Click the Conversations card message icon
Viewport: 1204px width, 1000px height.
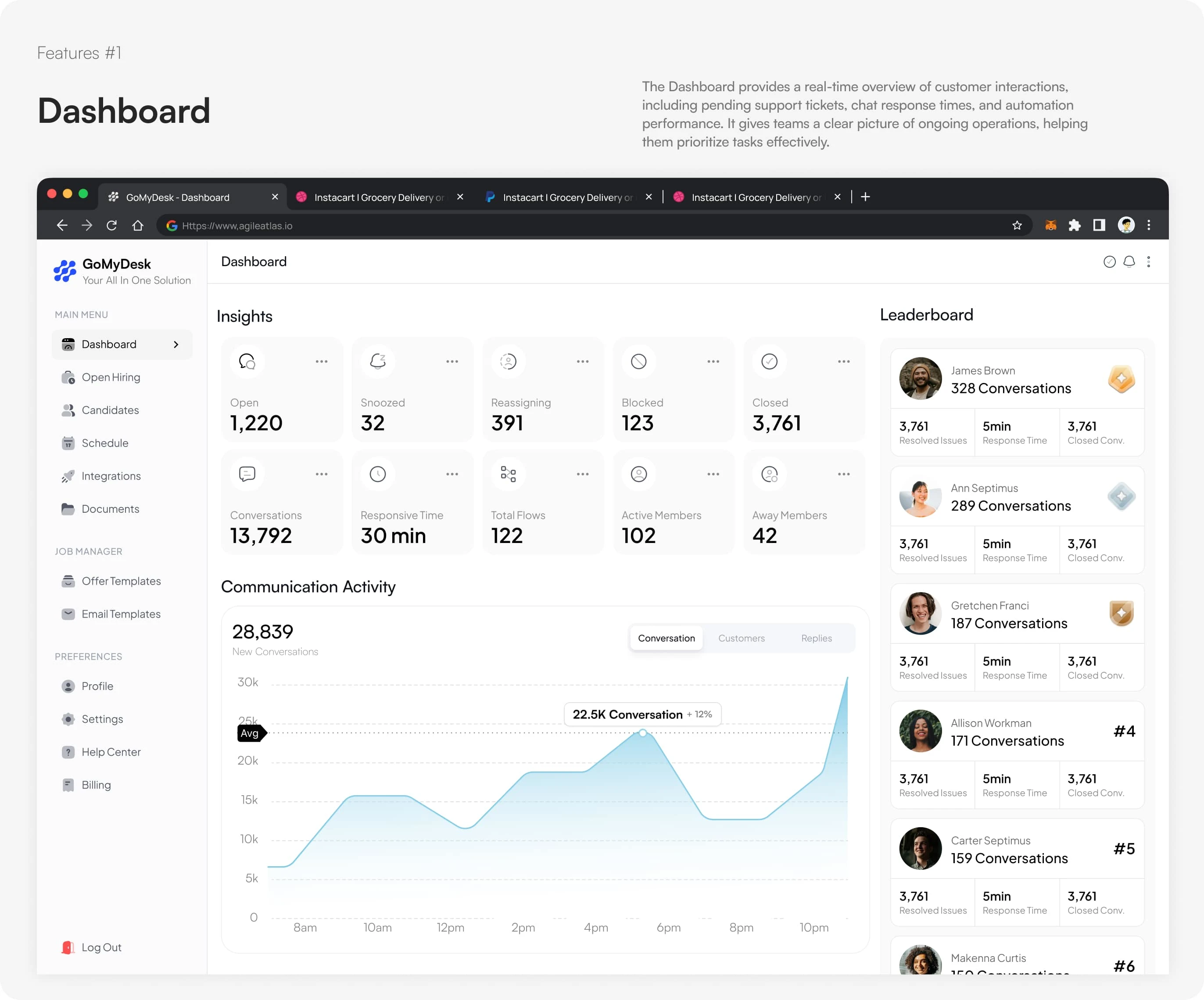(247, 474)
